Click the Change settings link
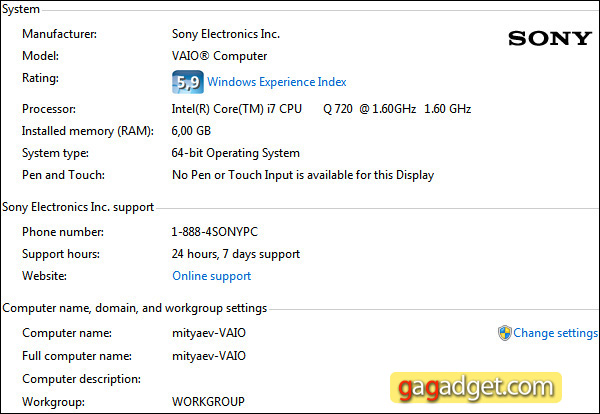Viewport: 600px width, 414px height. [555, 333]
